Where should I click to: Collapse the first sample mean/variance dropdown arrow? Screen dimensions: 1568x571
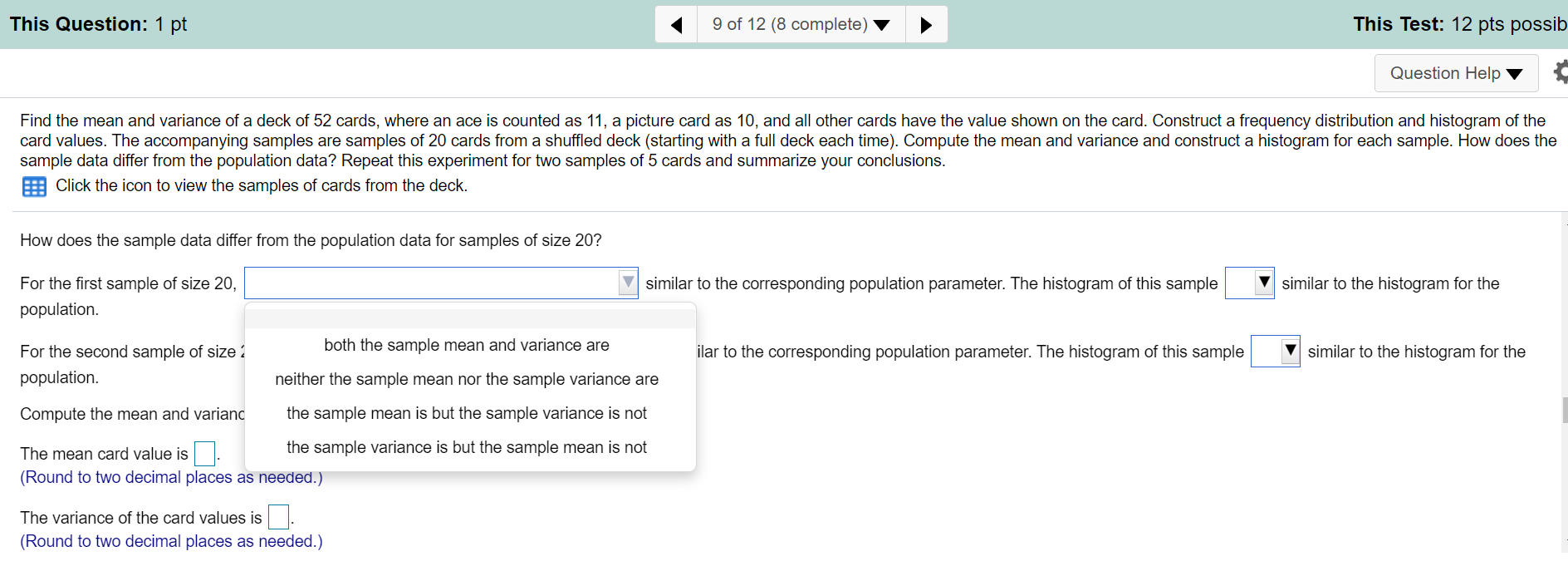tap(628, 283)
